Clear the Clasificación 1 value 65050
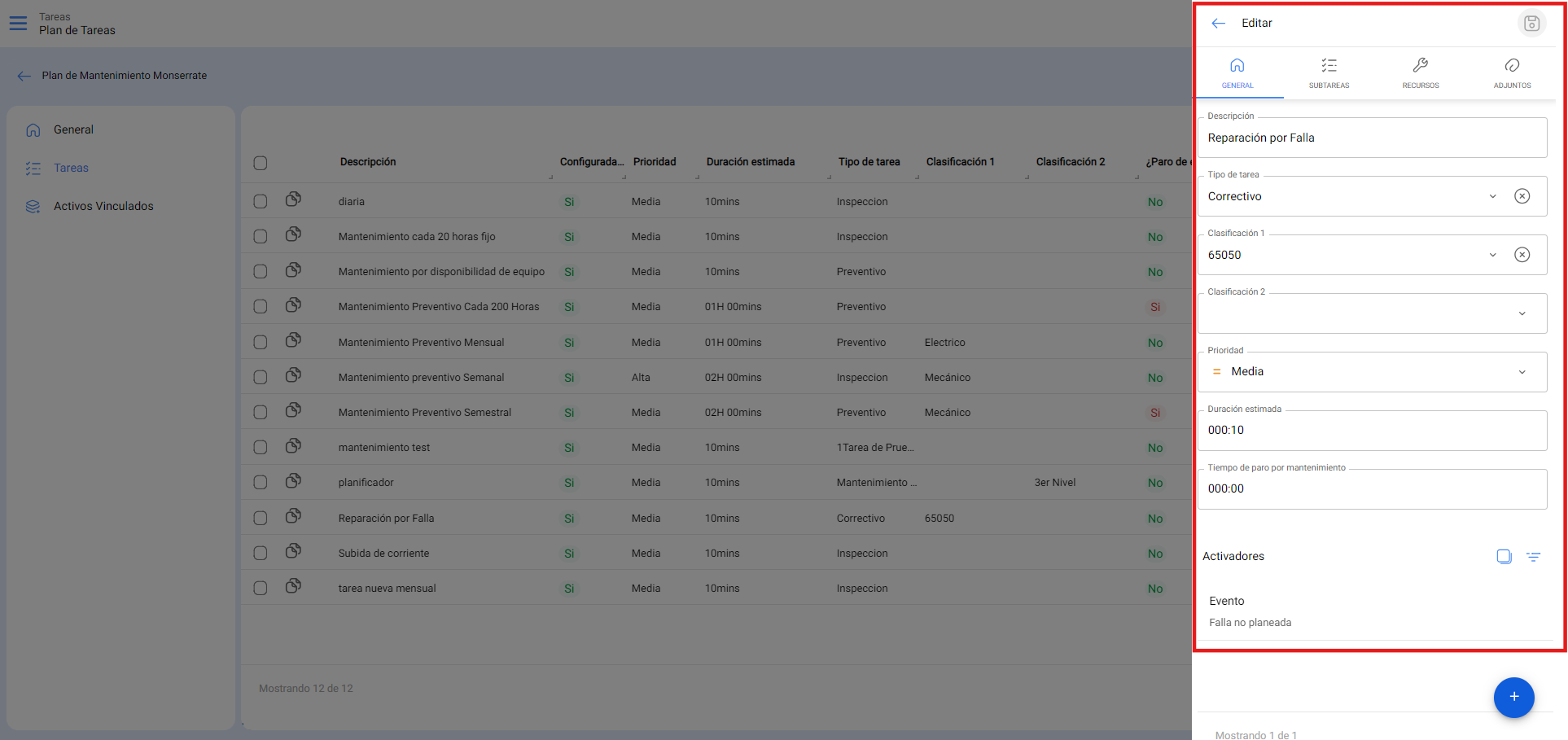The image size is (1568, 740). click(x=1522, y=255)
